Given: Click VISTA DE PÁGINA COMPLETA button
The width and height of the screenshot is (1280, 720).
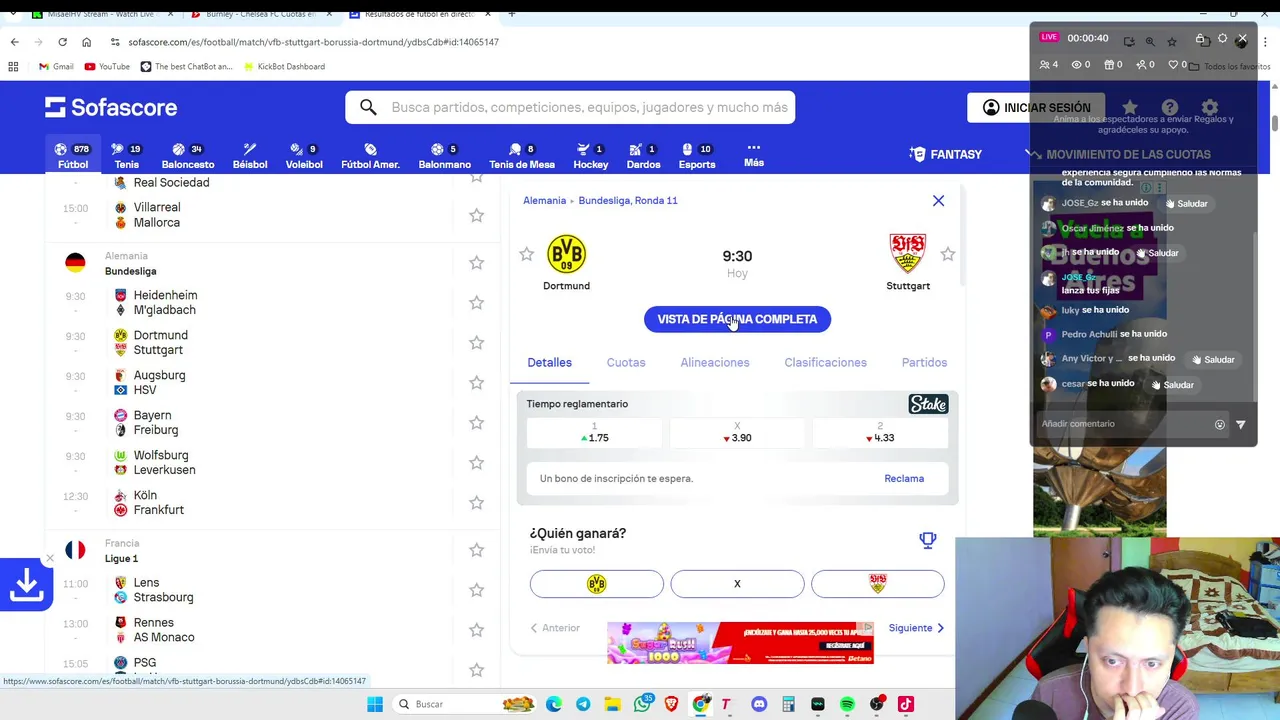Looking at the screenshot, I should 737,319.
